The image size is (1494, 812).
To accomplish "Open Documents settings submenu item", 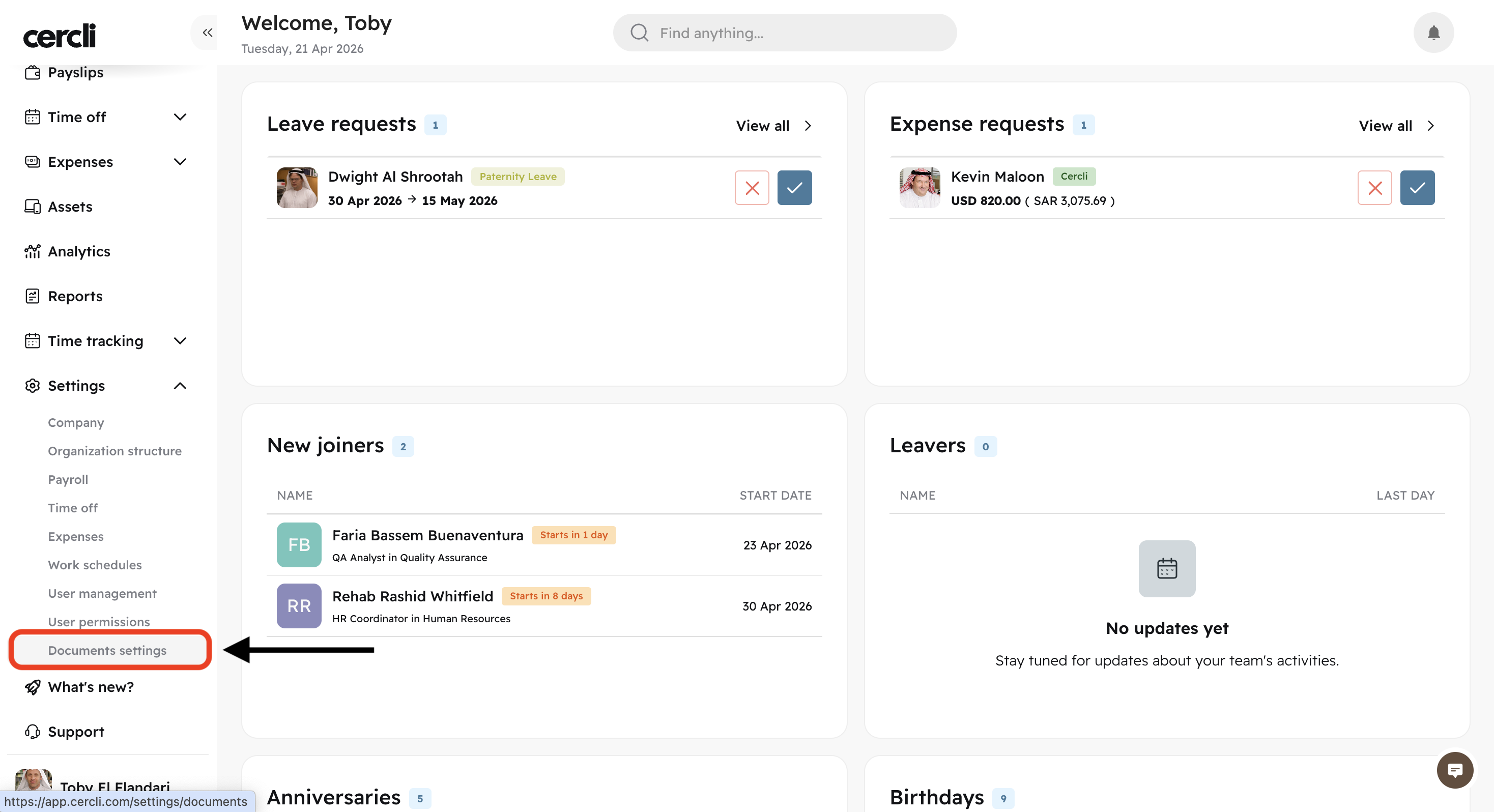I will tap(107, 650).
